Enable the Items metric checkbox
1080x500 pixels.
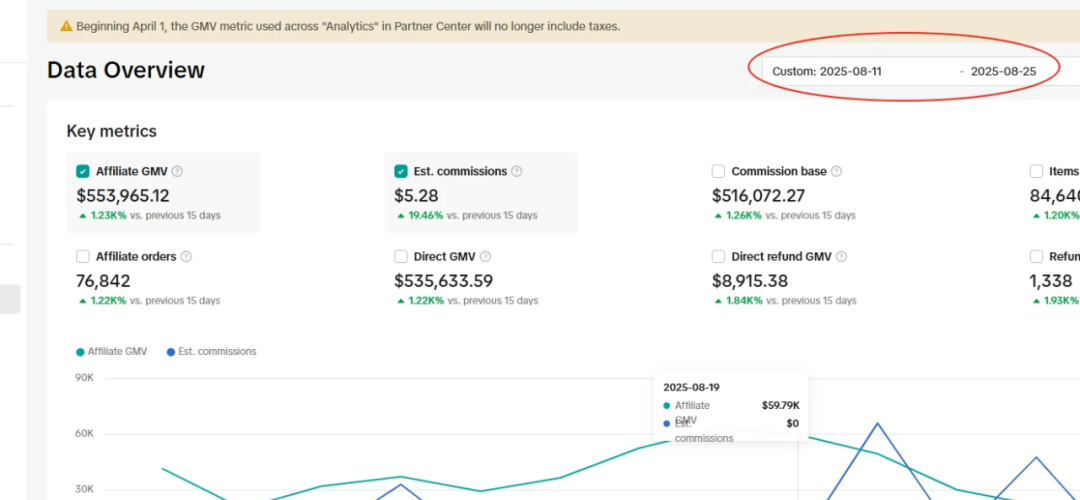point(1036,171)
